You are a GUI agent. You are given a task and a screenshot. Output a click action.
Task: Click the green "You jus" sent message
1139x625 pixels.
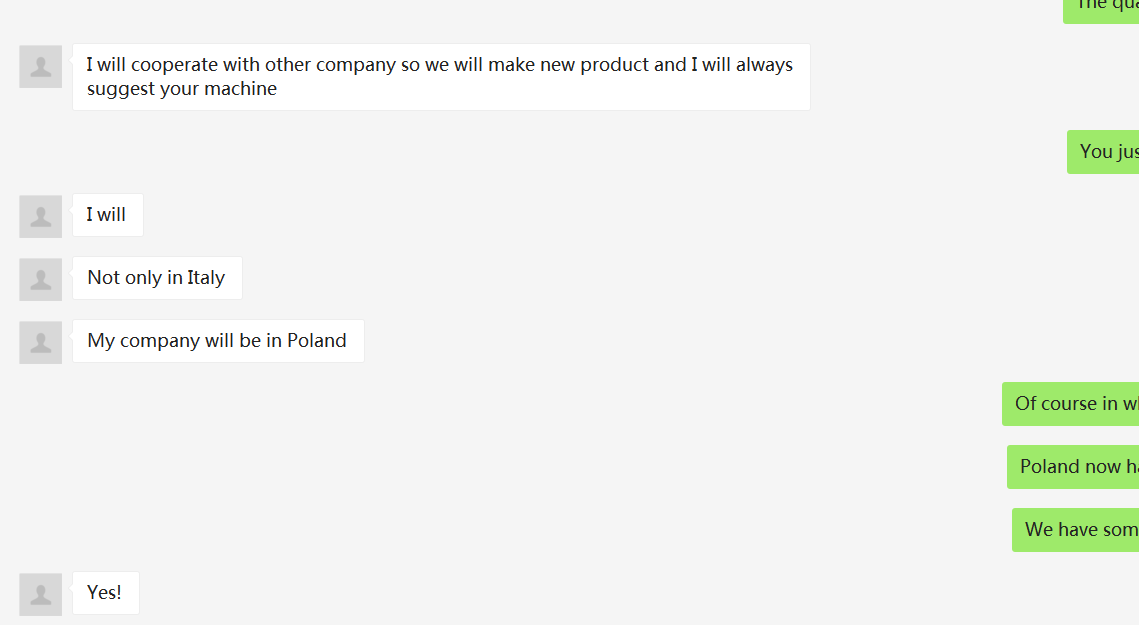(1104, 152)
